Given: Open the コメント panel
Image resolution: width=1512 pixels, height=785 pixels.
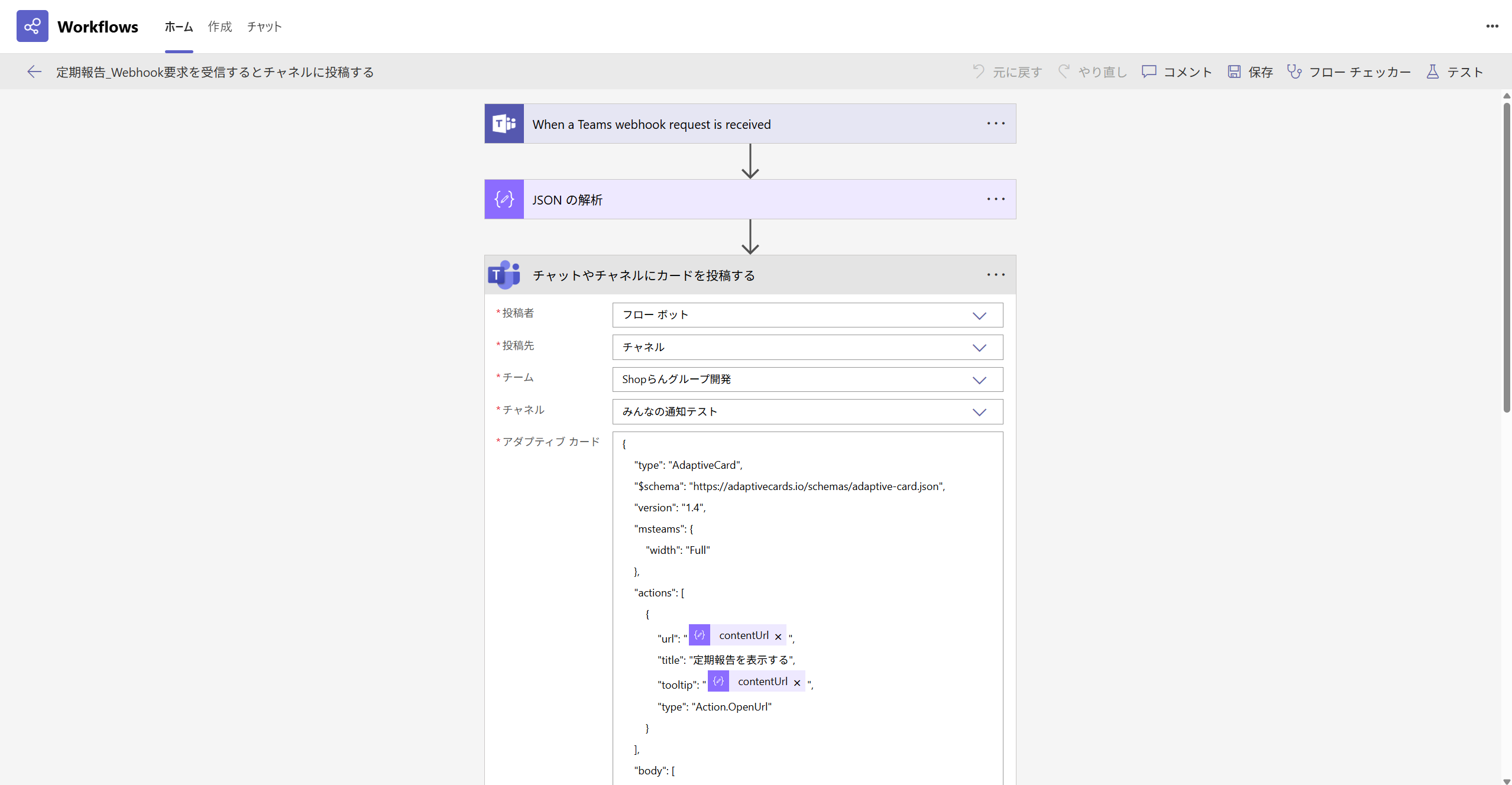Looking at the screenshot, I should [x=1177, y=72].
